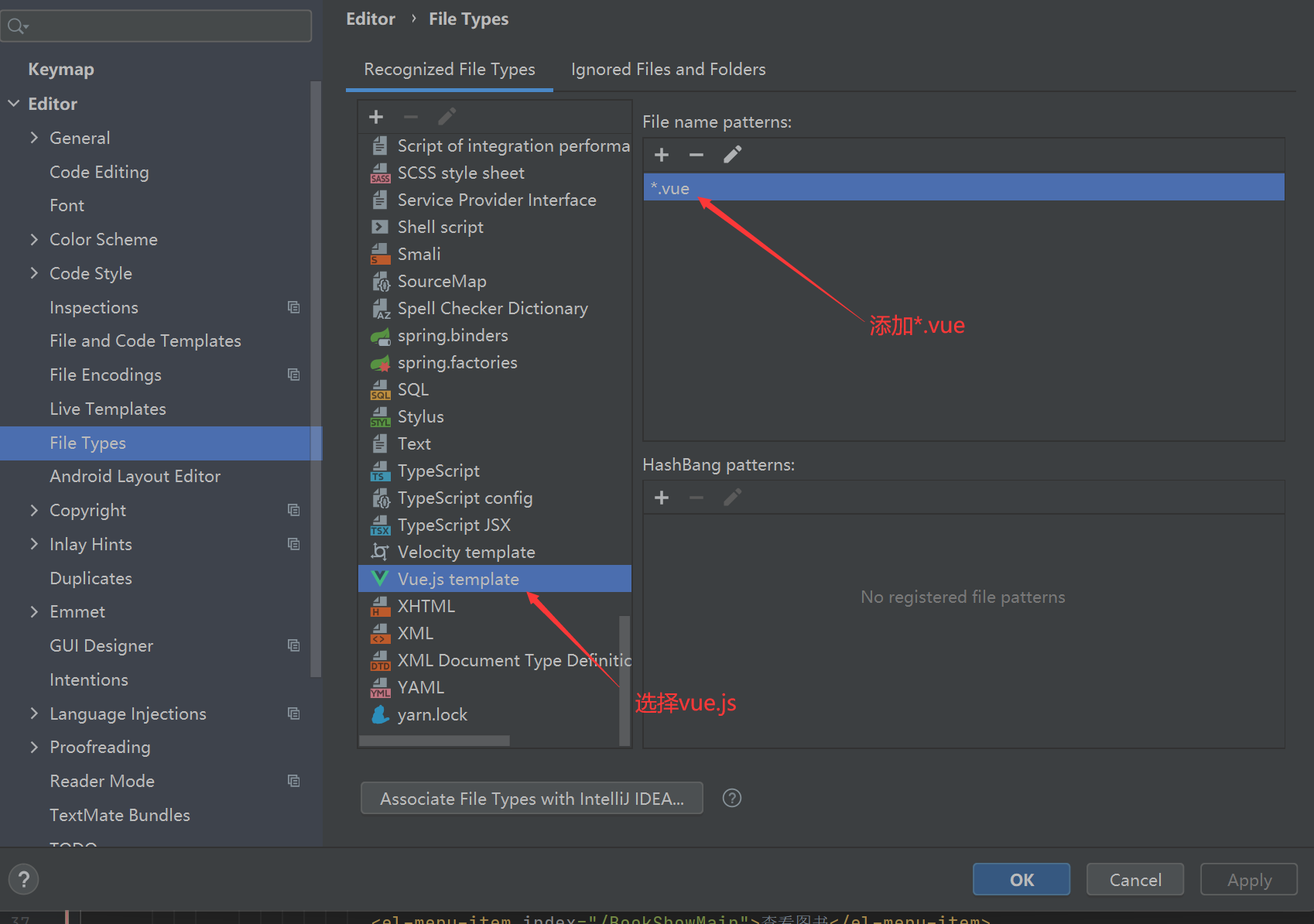Viewport: 1314px width, 924px height.
Task: Edit the selected file name pattern
Action: pyautogui.click(x=732, y=155)
